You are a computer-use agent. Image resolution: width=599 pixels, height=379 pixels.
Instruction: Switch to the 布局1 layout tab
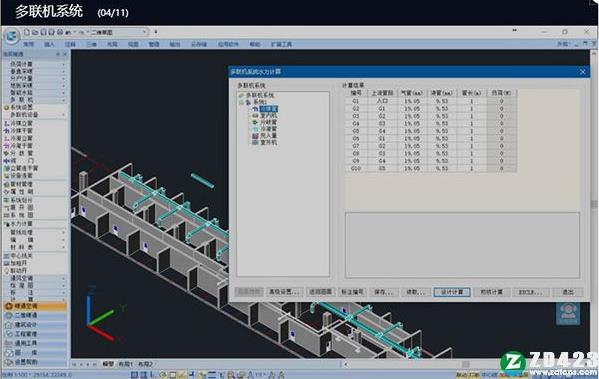[125, 364]
